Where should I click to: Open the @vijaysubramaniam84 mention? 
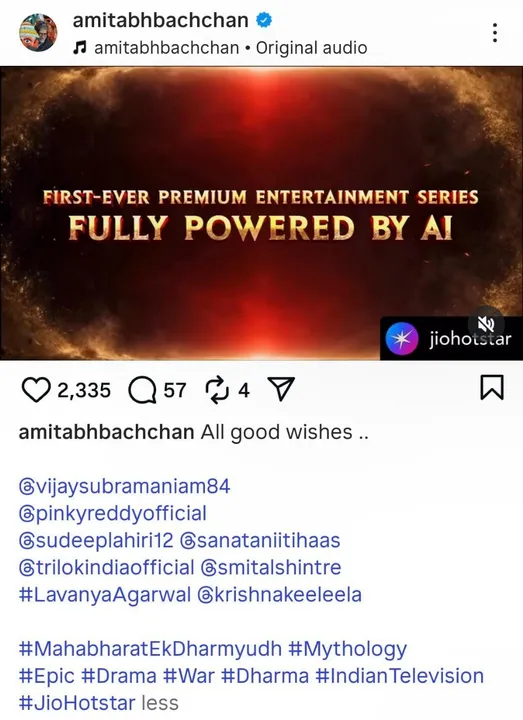(x=124, y=486)
